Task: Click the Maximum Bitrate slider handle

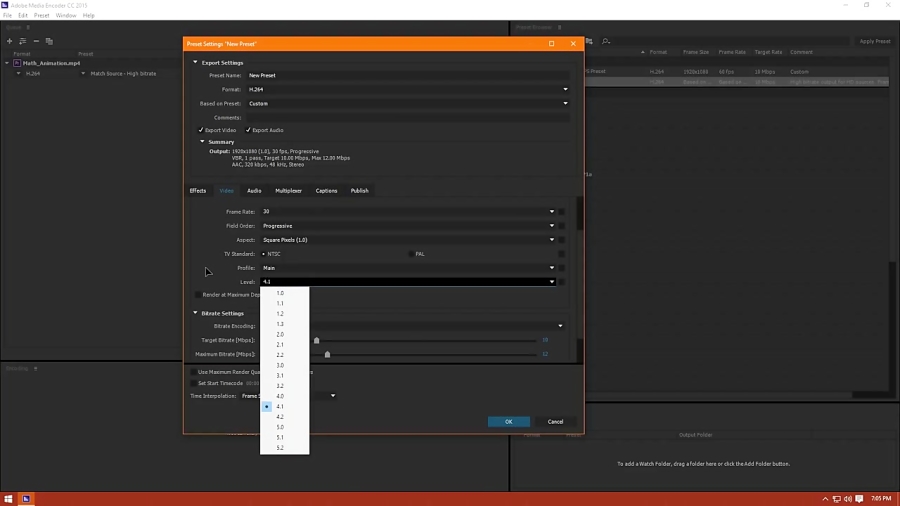Action: click(327, 355)
